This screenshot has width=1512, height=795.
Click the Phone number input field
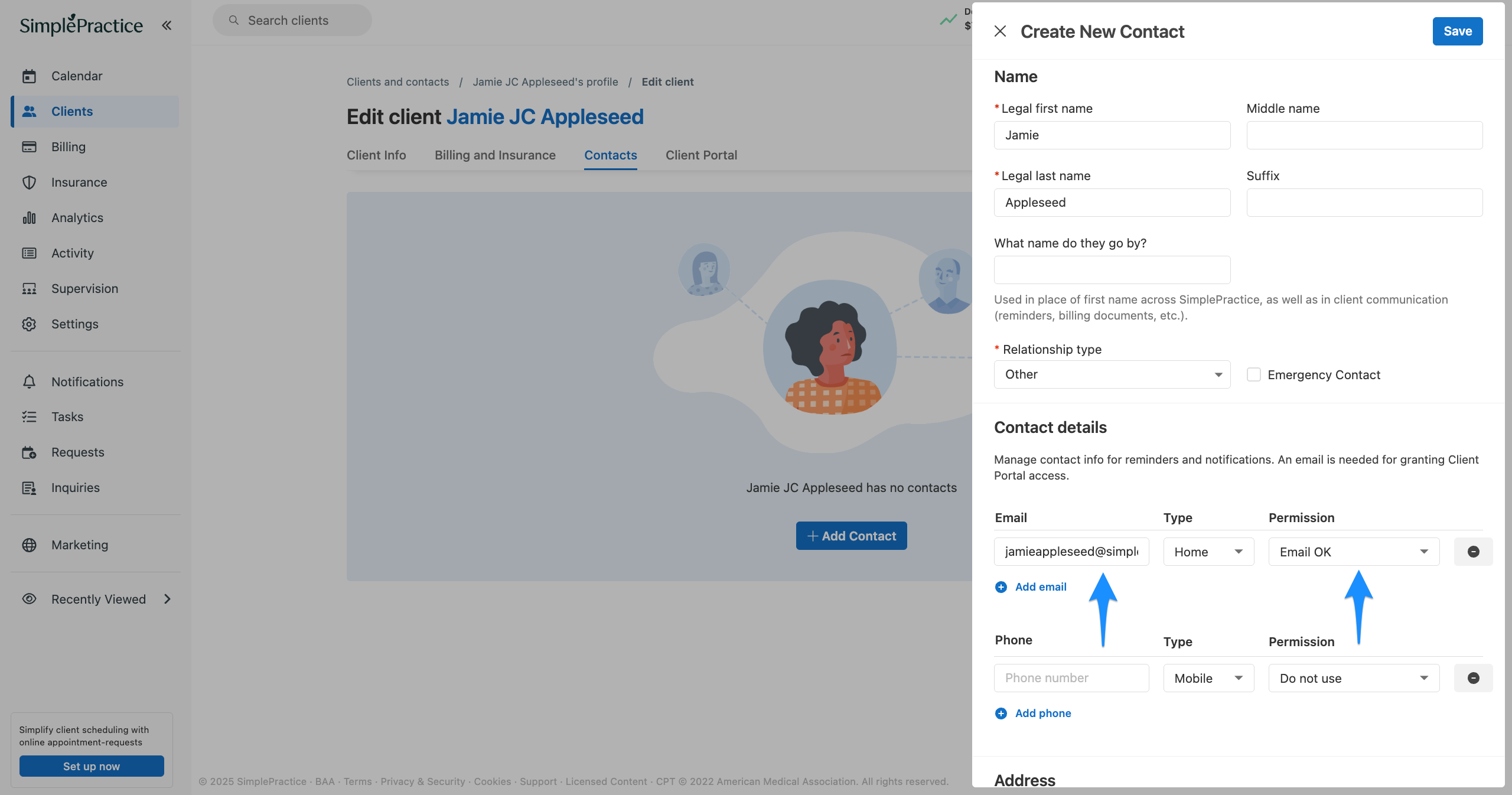(x=1071, y=678)
